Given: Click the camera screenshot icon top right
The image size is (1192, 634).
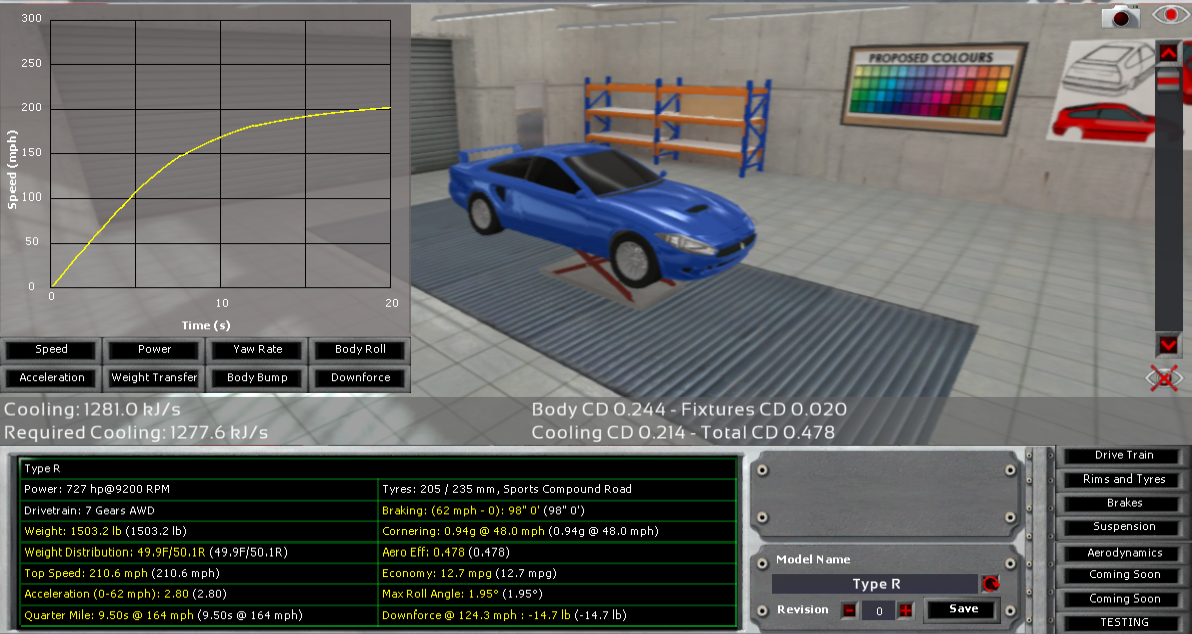Looking at the screenshot, I should tap(1121, 16).
